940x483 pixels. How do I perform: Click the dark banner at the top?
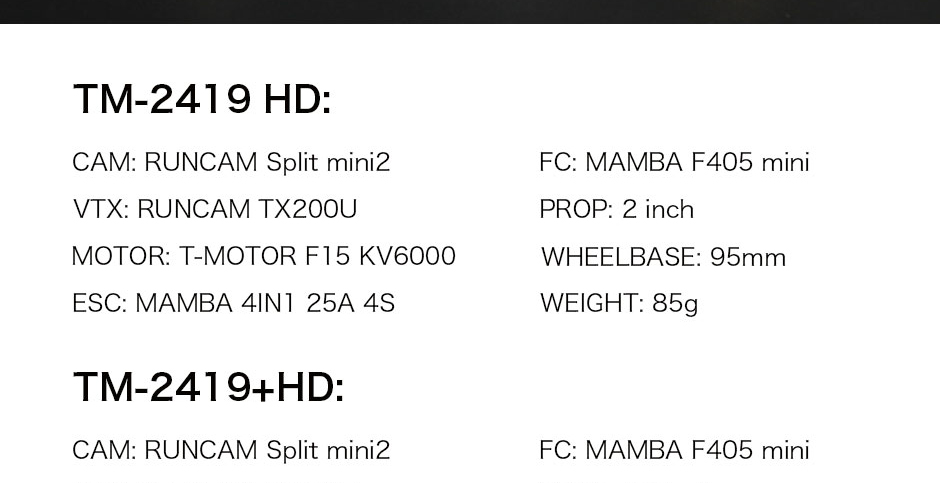click(470, 11)
